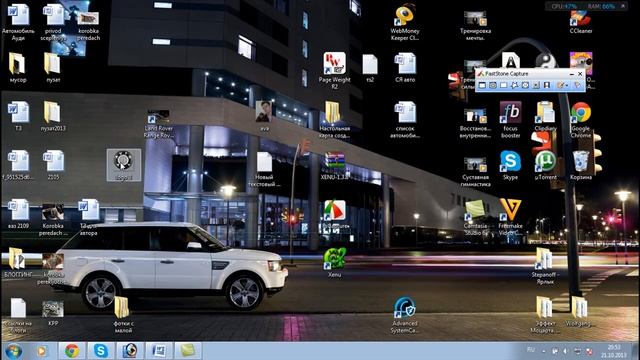Screen dimensions: 640x360
Task: Select Новый текстовый document icon
Action: pos(264,169)
